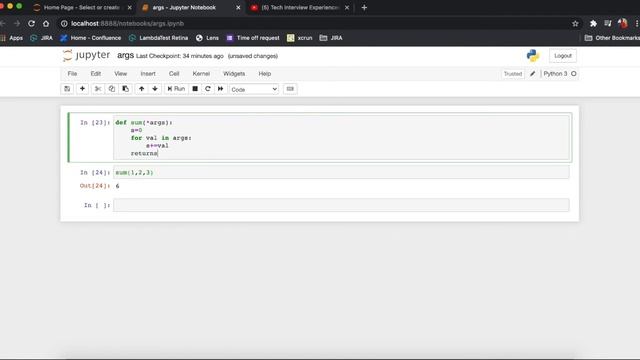Click the Out[24] output value 6
This screenshot has height=360, width=640.
pyautogui.click(x=118, y=186)
